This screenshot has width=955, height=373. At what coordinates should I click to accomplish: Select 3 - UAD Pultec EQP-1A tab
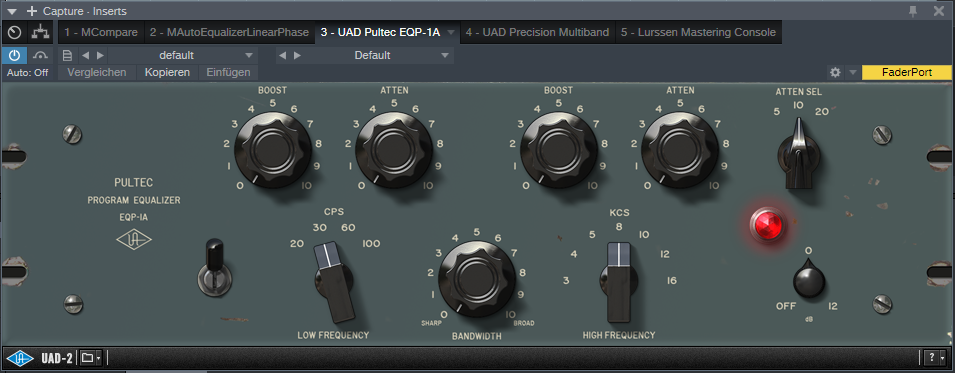[x=380, y=32]
